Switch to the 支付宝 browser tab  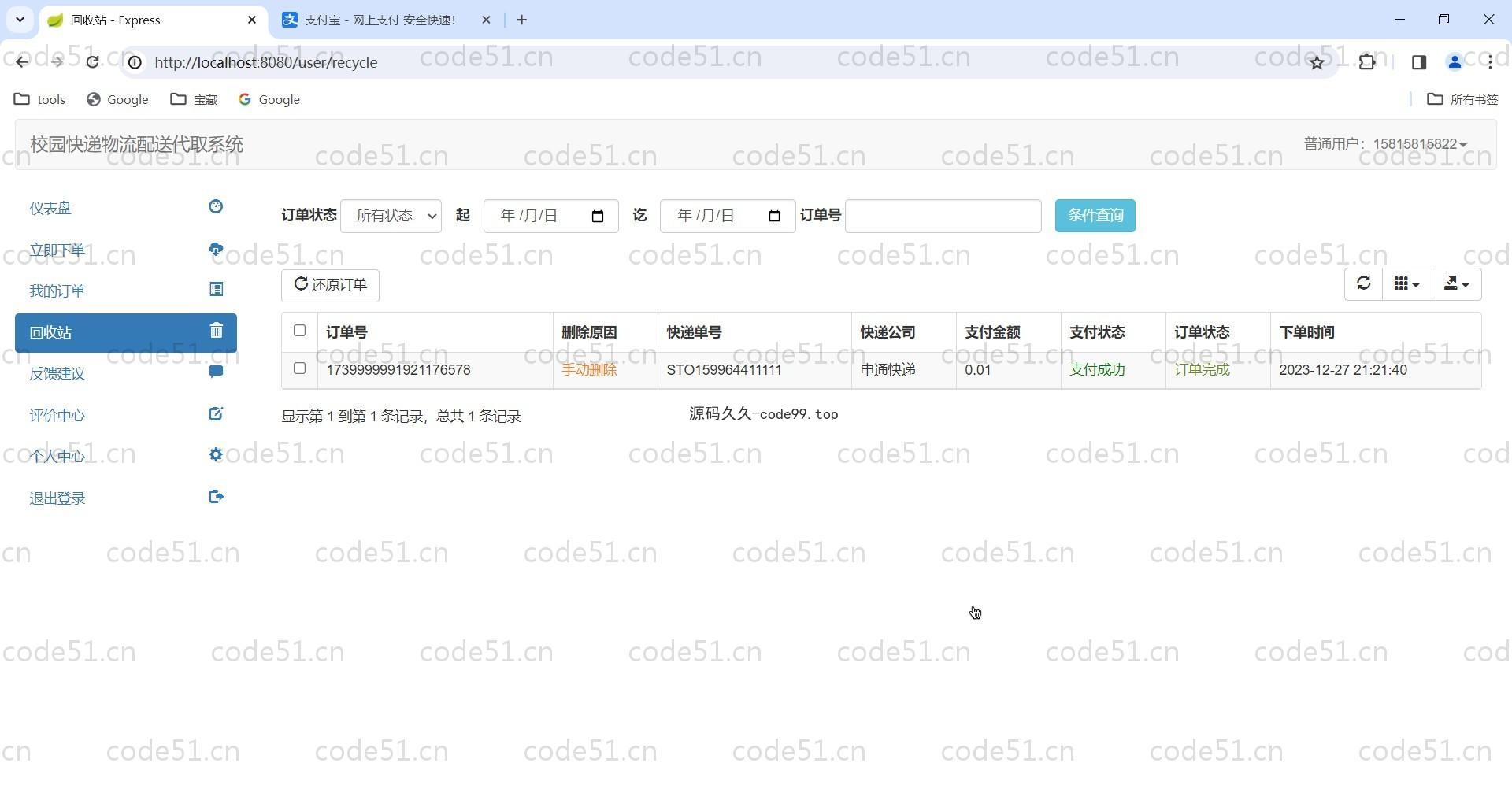pos(380,20)
